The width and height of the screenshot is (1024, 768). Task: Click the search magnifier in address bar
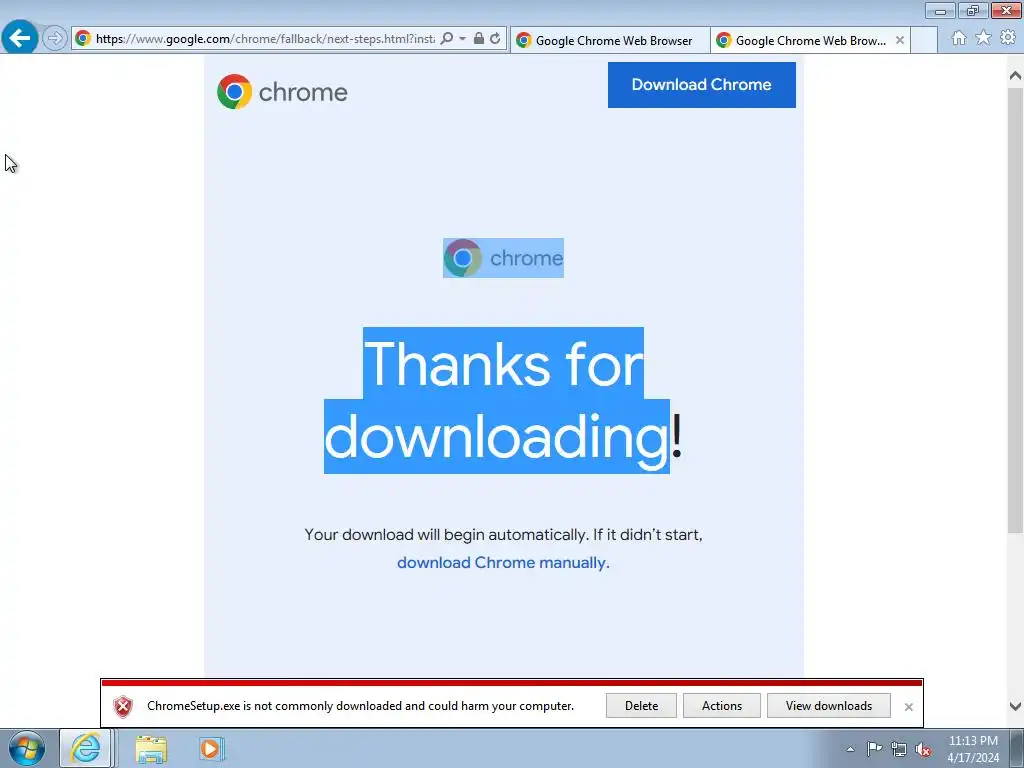(447, 39)
